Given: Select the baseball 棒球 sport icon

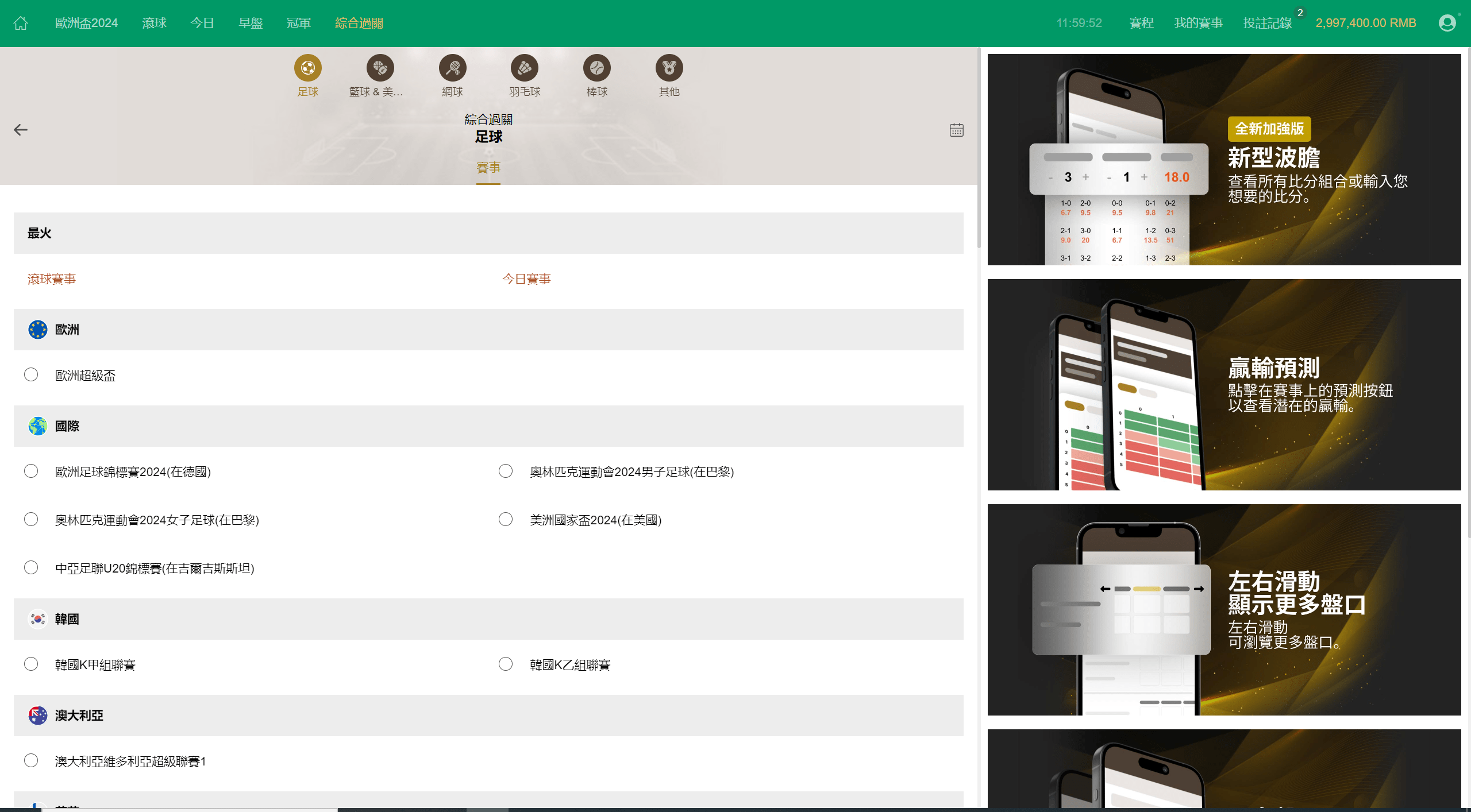Looking at the screenshot, I should 596,68.
